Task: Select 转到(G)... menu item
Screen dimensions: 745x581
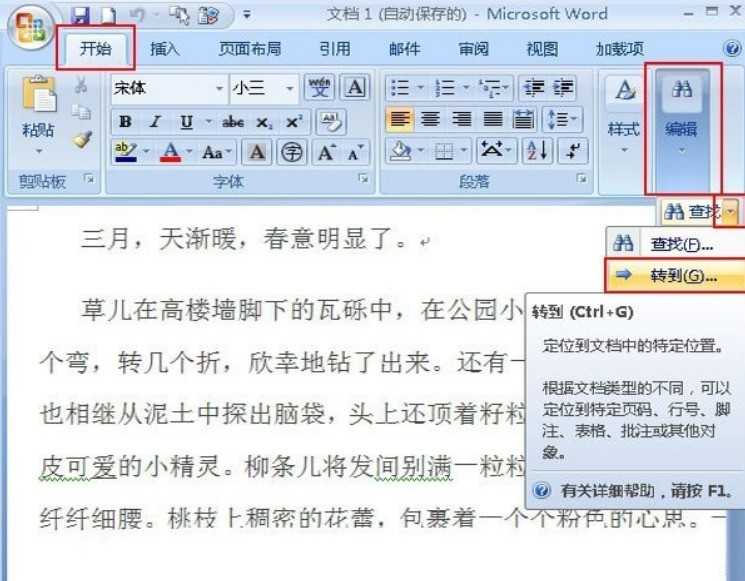Action: [676, 275]
